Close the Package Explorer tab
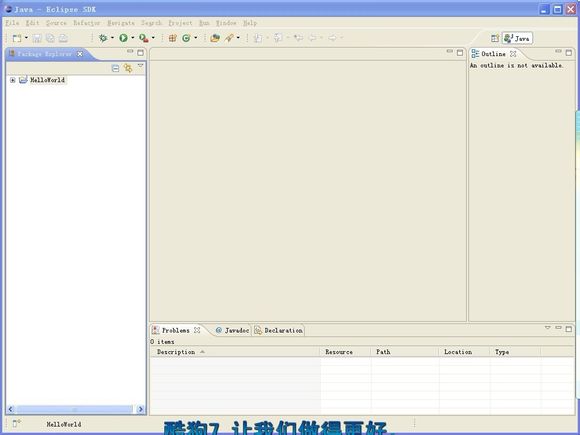This screenshot has width=580, height=435. tap(80, 54)
